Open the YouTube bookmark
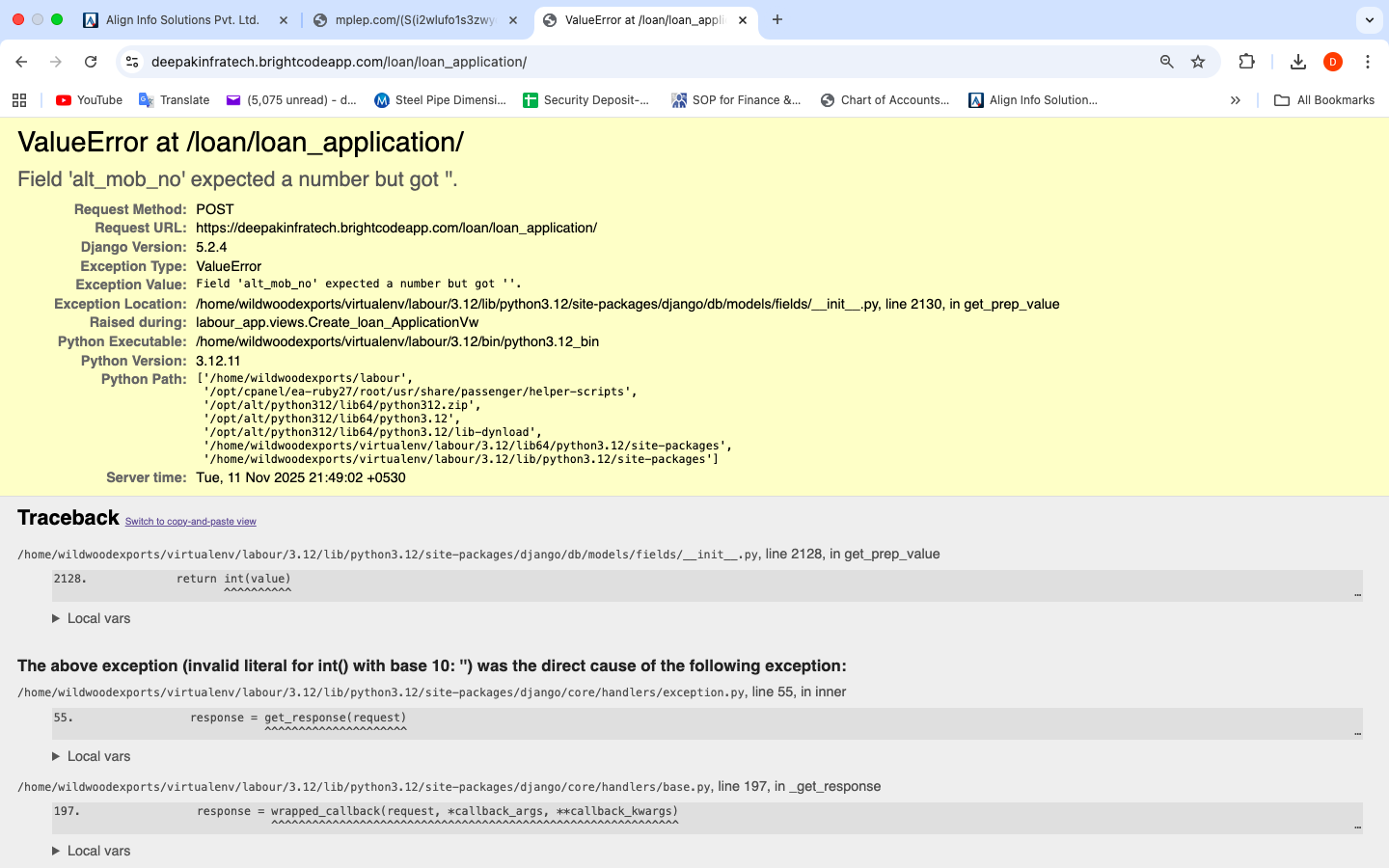The height and width of the screenshot is (868, 1389). pos(90,100)
